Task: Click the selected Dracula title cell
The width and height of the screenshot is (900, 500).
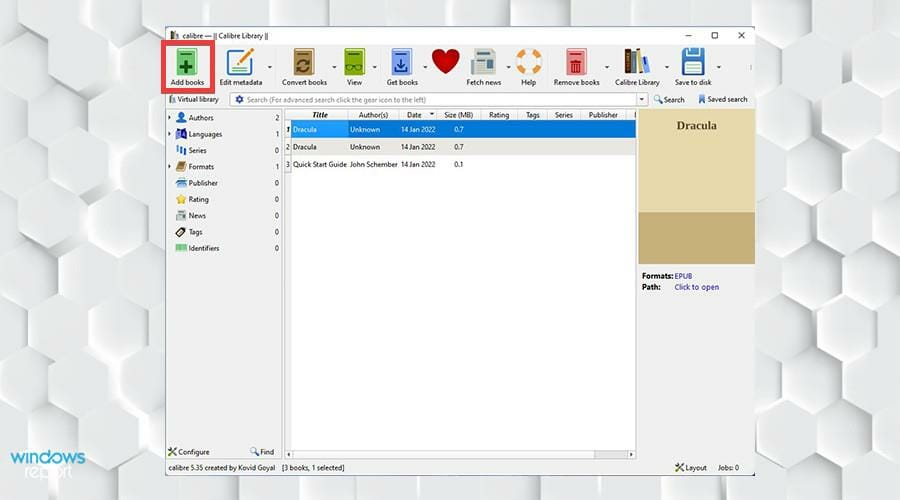Action: [320, 130]
